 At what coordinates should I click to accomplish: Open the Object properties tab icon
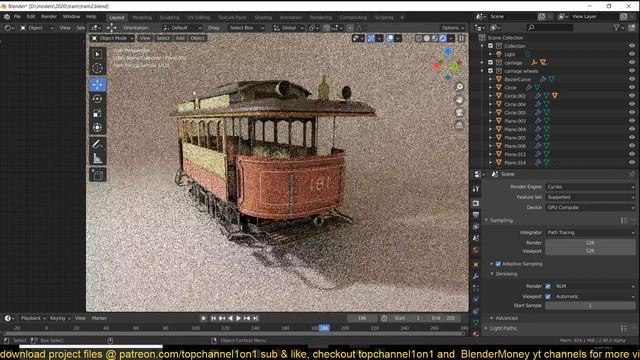point(476,264)
